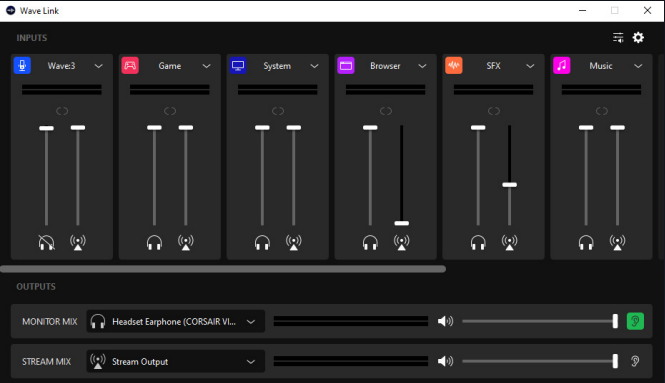Image resolution: width=665 pixels, height=383 pixels.
Task: Toggle link faders on SFX channel
Action: [494, 111]
